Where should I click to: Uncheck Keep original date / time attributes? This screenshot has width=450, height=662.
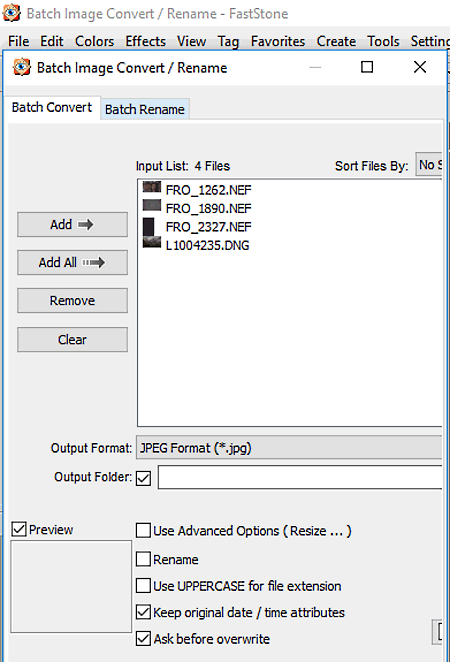144,612
